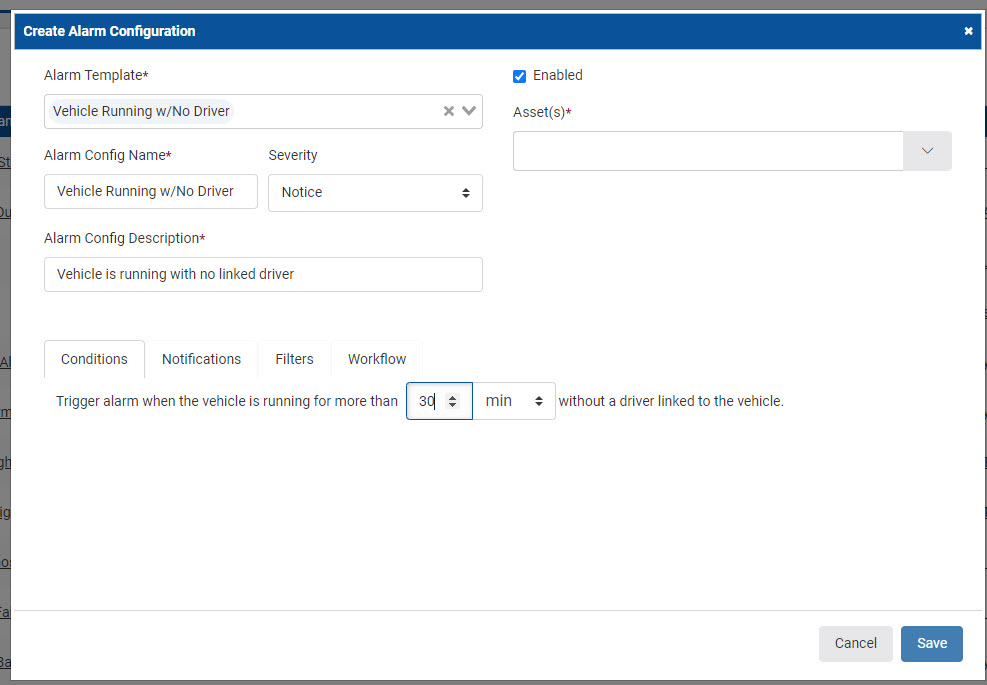Click inside the Asset(s) input box
This screenshot has height=685, width=987.
708,151
